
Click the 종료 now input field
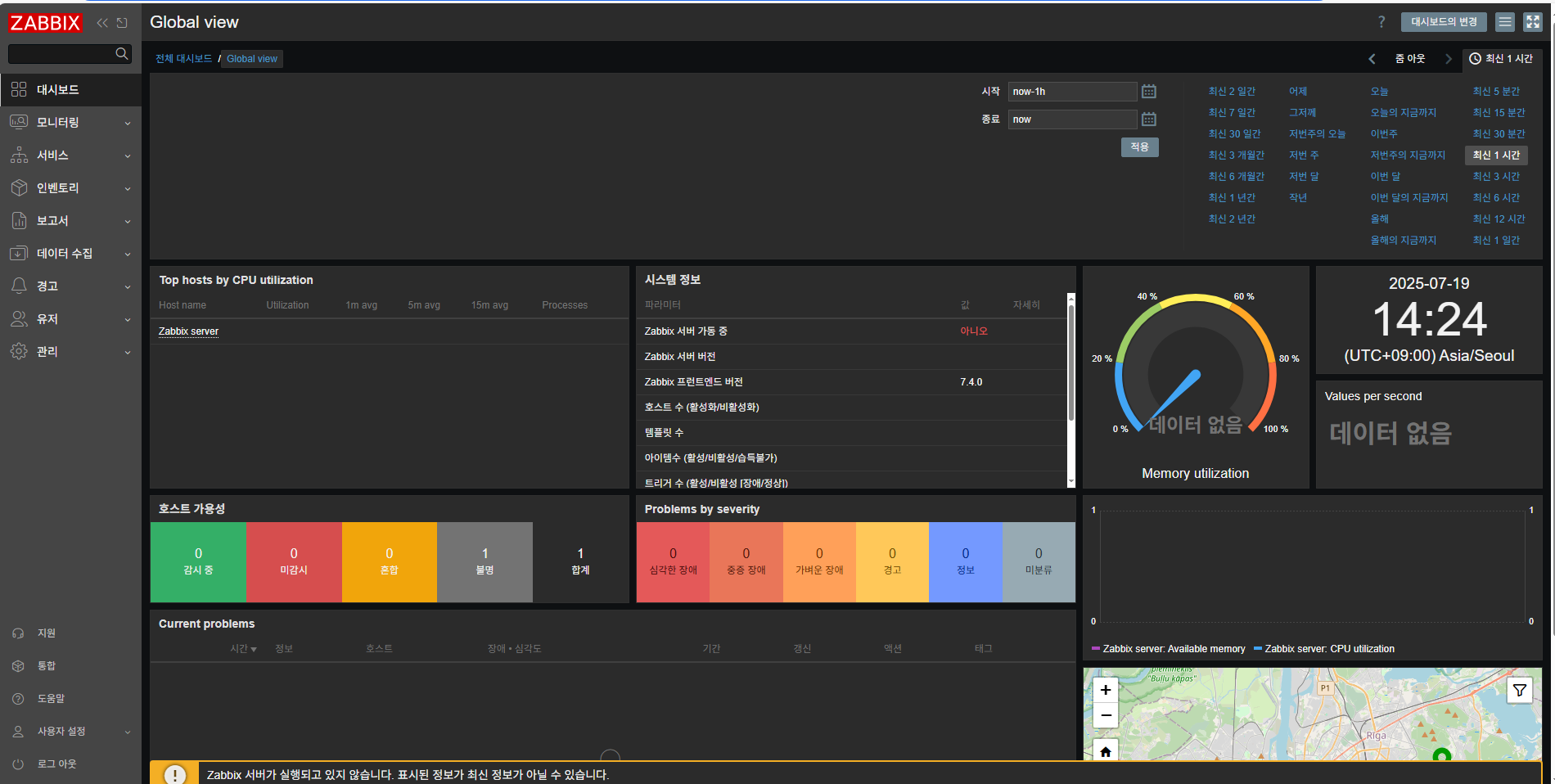tap(1072, 119)
